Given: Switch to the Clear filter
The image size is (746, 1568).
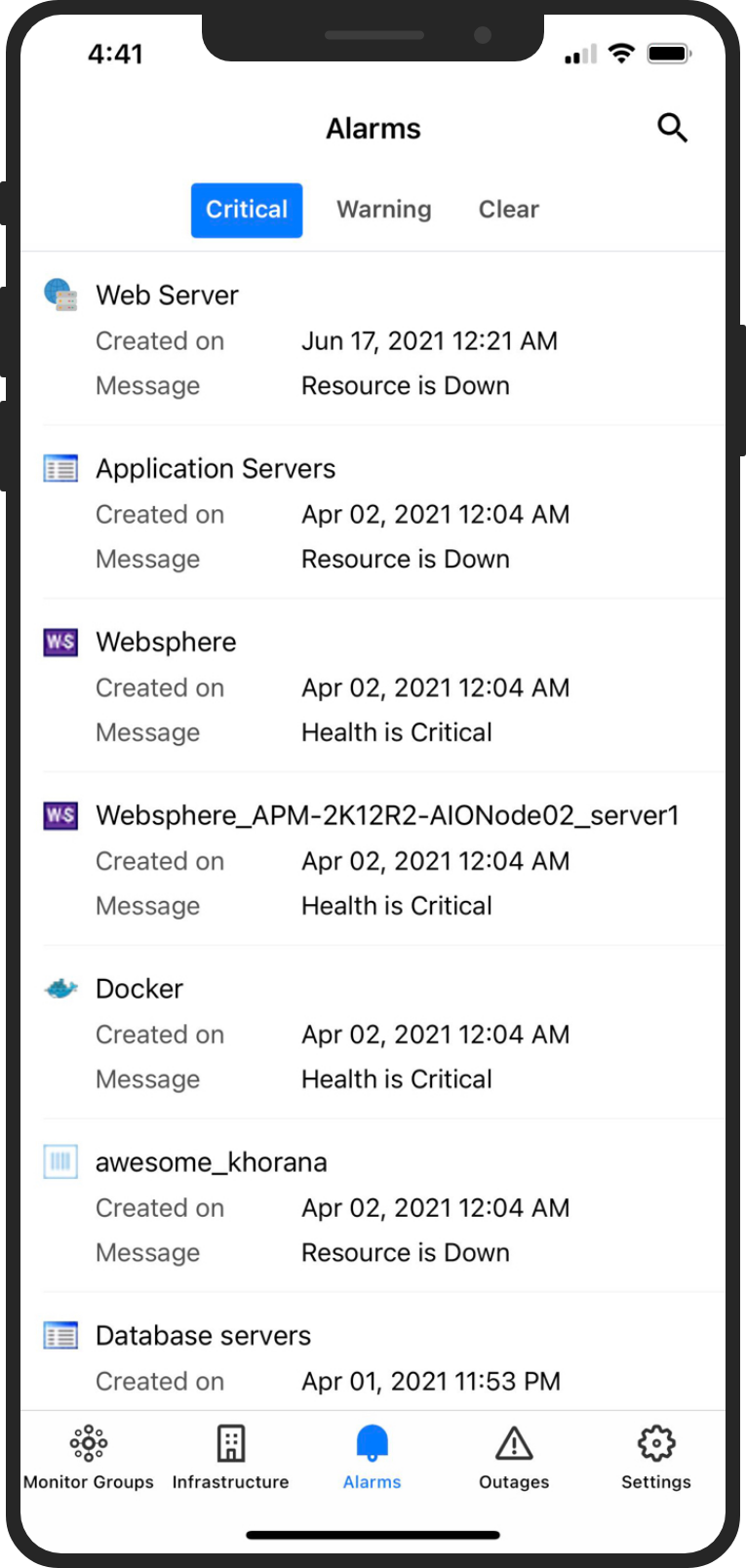Looking at the screenshot, I should pos(509,210).
